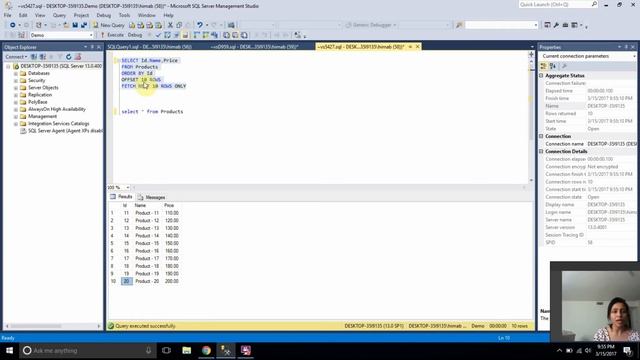Click the Navigate Backward circle icon
Viewport: 640px width, 360px height.
click(13, 25)
